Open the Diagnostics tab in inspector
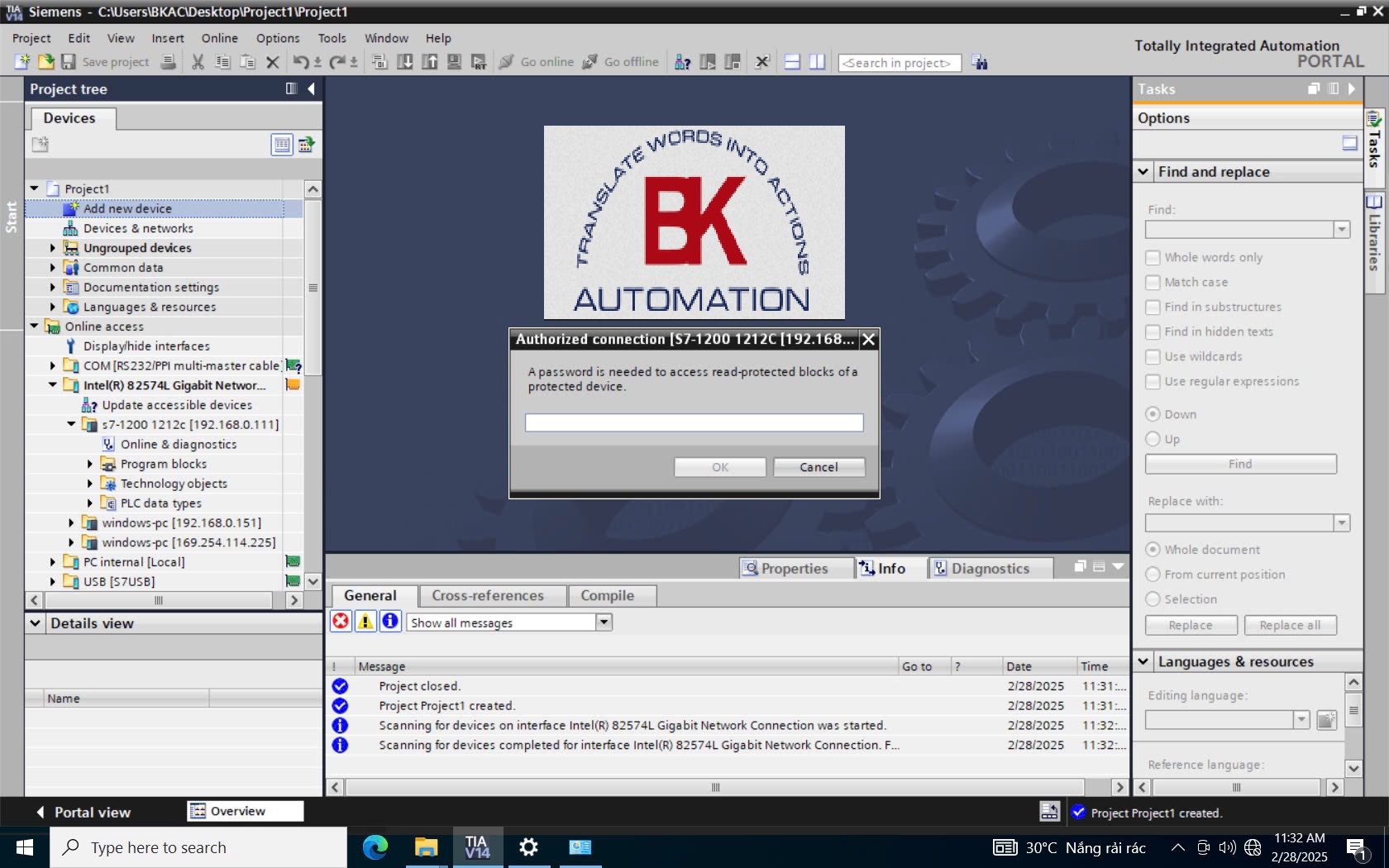Image resolution: width=1389 pixels, height=868 pixels. tap(990, 568)
